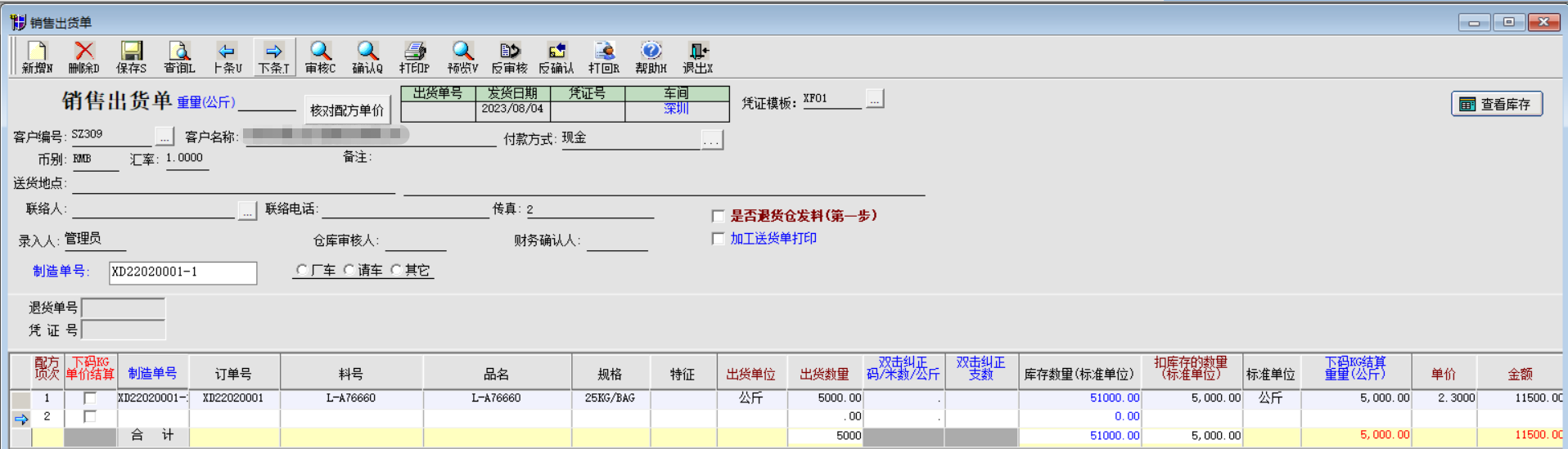This screenshot has height=449, width=1568.
Task: Click the 退货单号 input field
Action: coord(124,308)
